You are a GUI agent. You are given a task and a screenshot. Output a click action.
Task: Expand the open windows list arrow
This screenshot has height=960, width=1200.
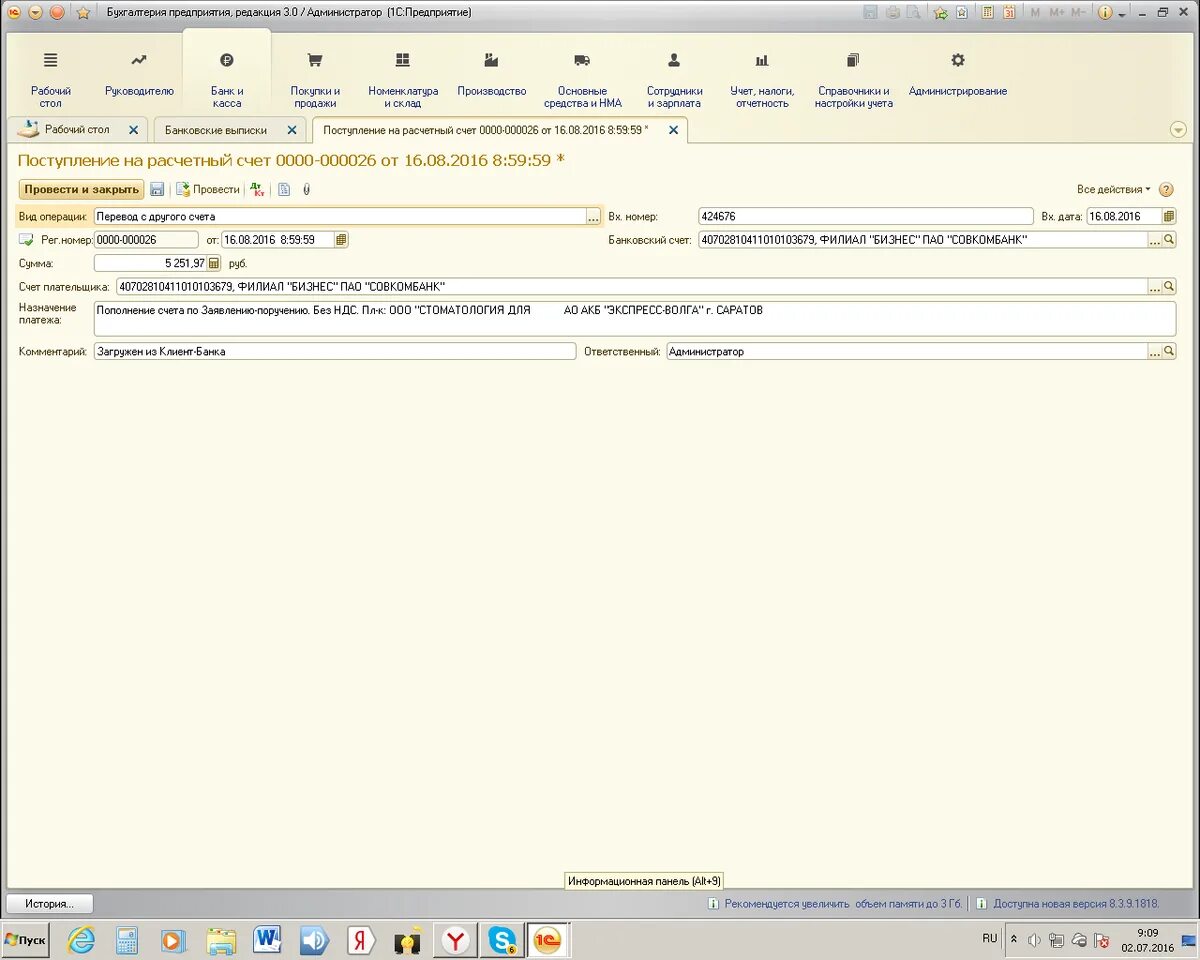pos(1177,130)
